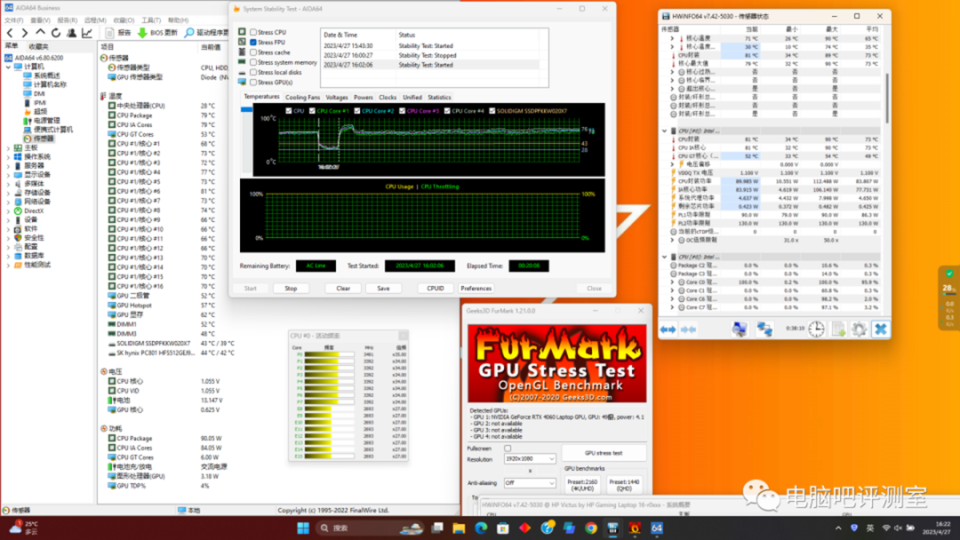The width and height of the screenshot is (960, 540).
Task: Expand the Core C0 row in HWiNFO
Action: click(672, 282)
